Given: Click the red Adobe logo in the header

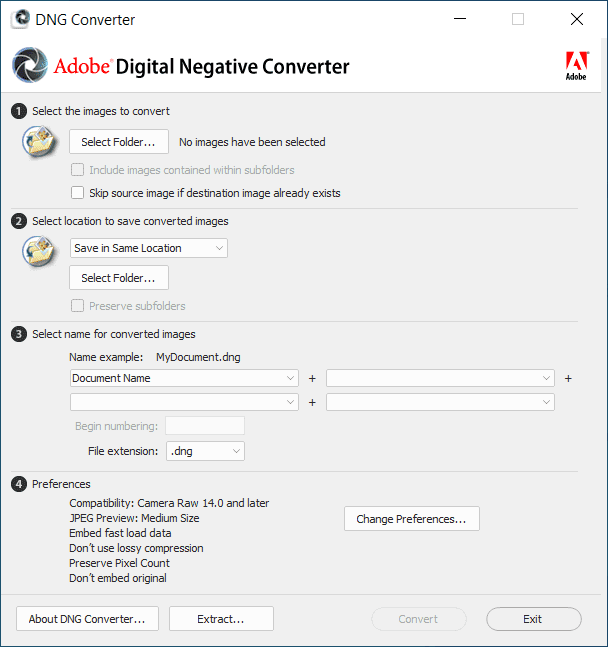Looking at the screenshot, I should (577, 66).
